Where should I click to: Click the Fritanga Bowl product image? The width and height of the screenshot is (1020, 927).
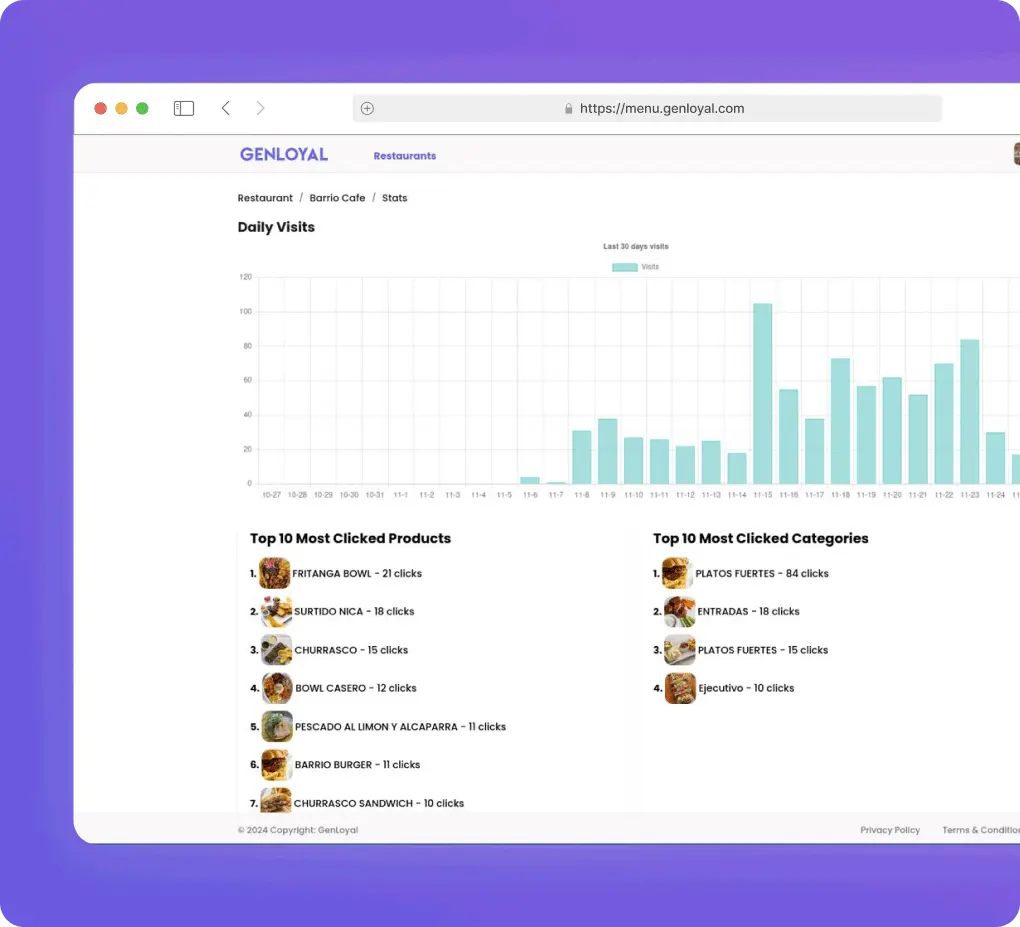275,573
